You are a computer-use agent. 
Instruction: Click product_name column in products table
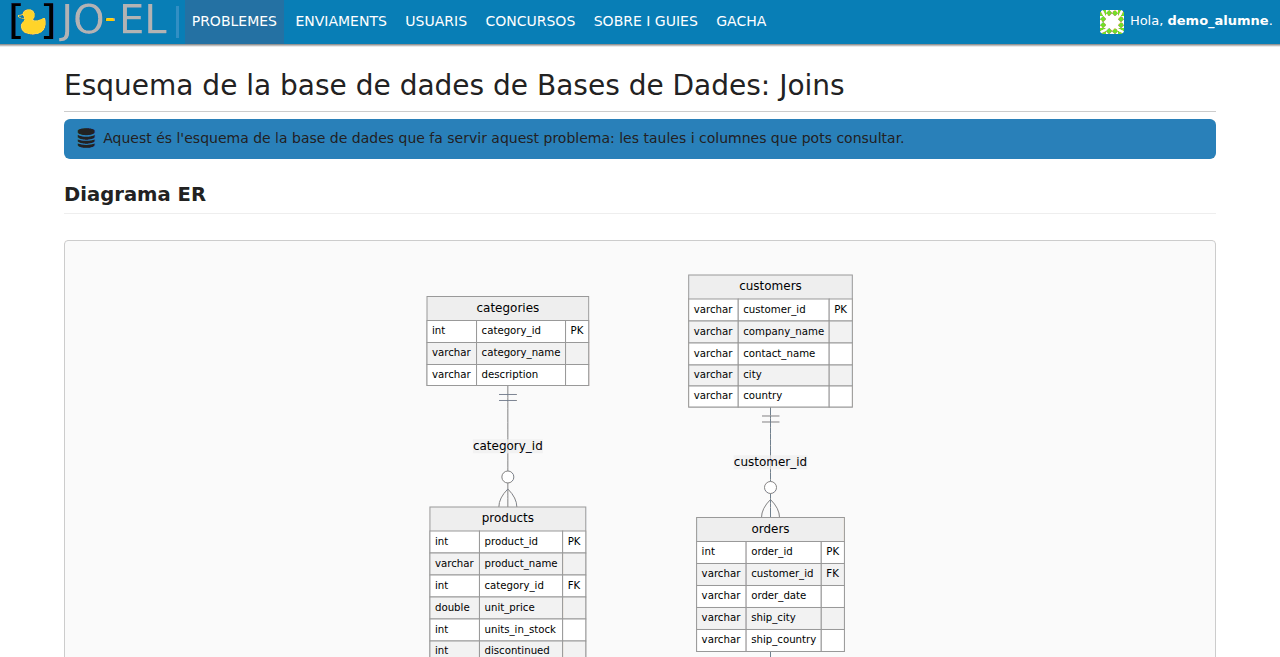tap(521, 564)
